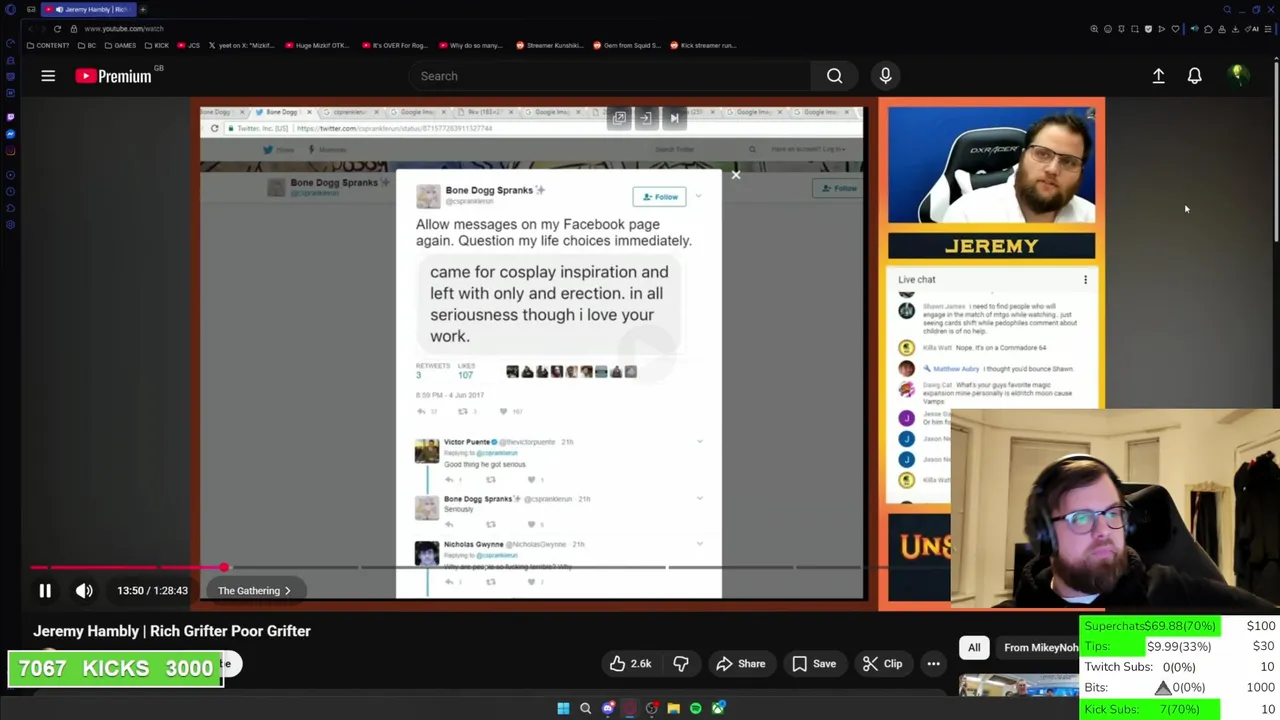Switch to the Jeremy Hambly browser tab
Viewport: 1280px width, 720px height.
[88, 9]
